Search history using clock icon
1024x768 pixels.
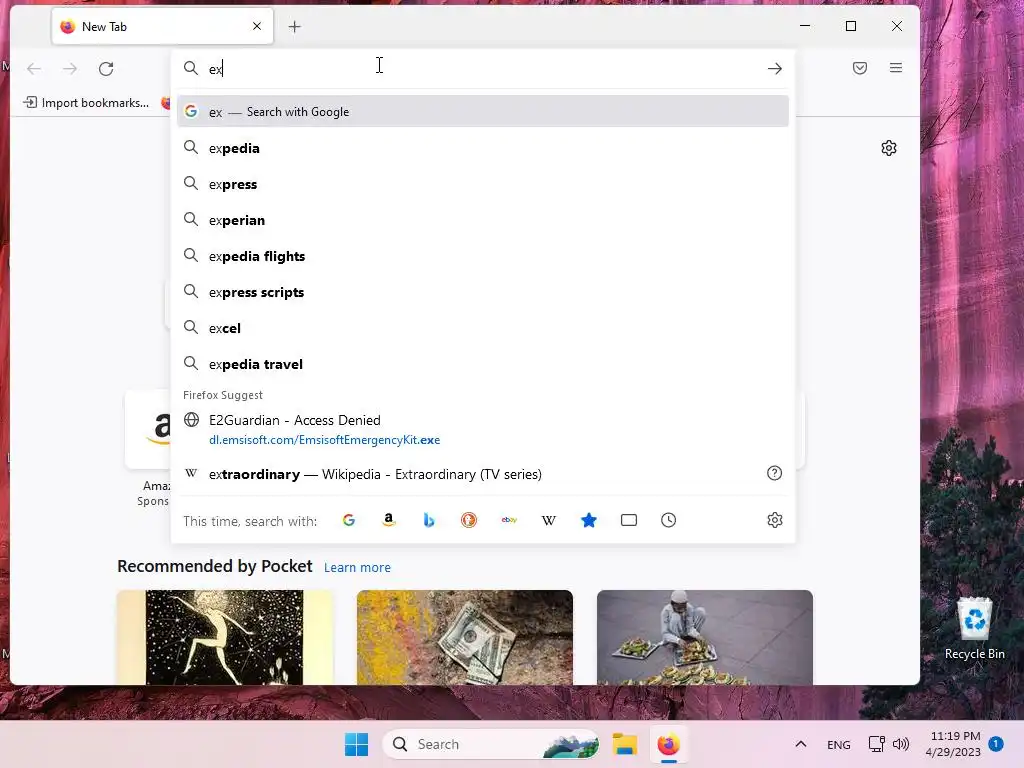669,520
